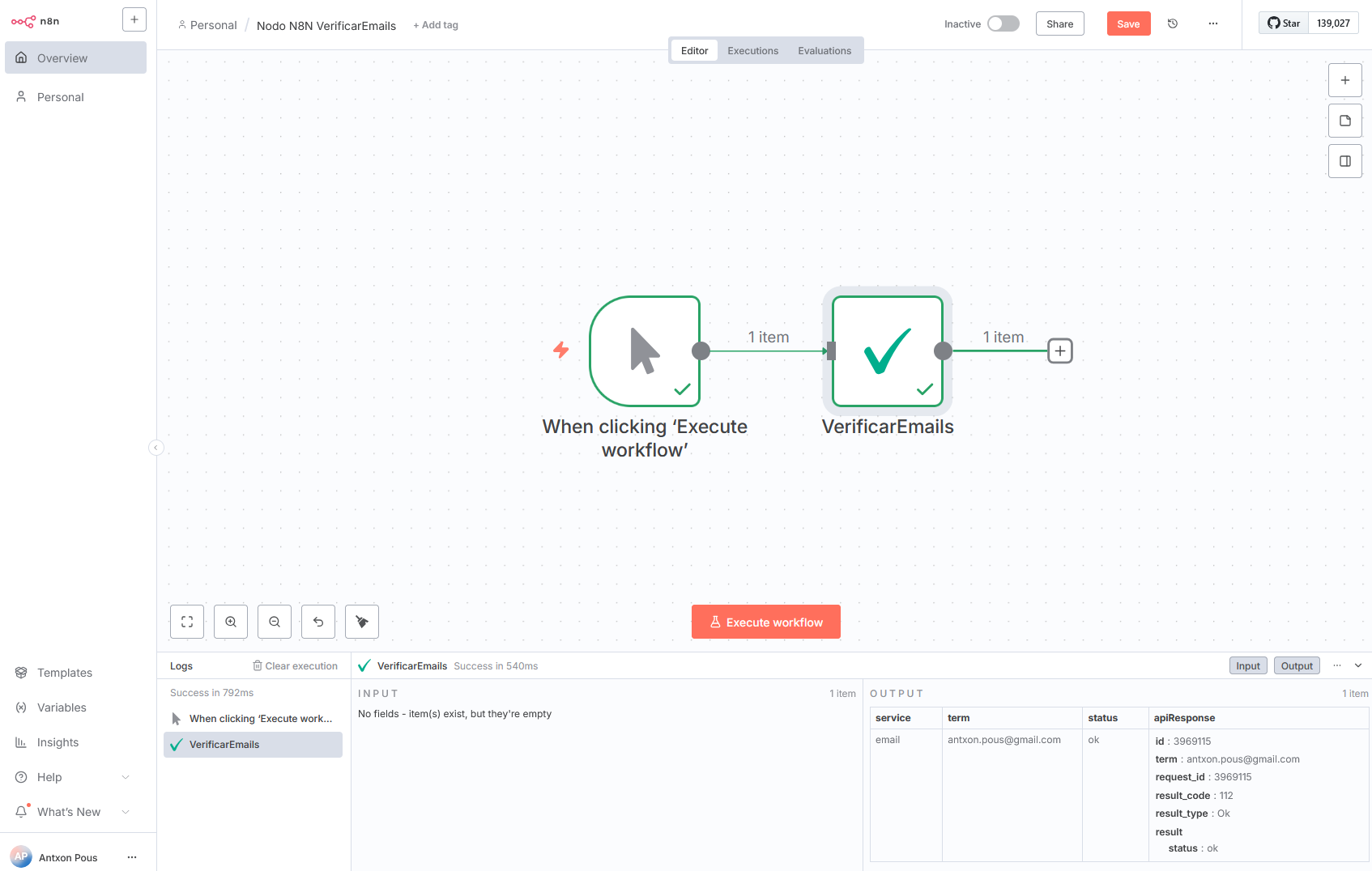
Task: Click the result_code 112 value
Action: (x=1226, y=796)
